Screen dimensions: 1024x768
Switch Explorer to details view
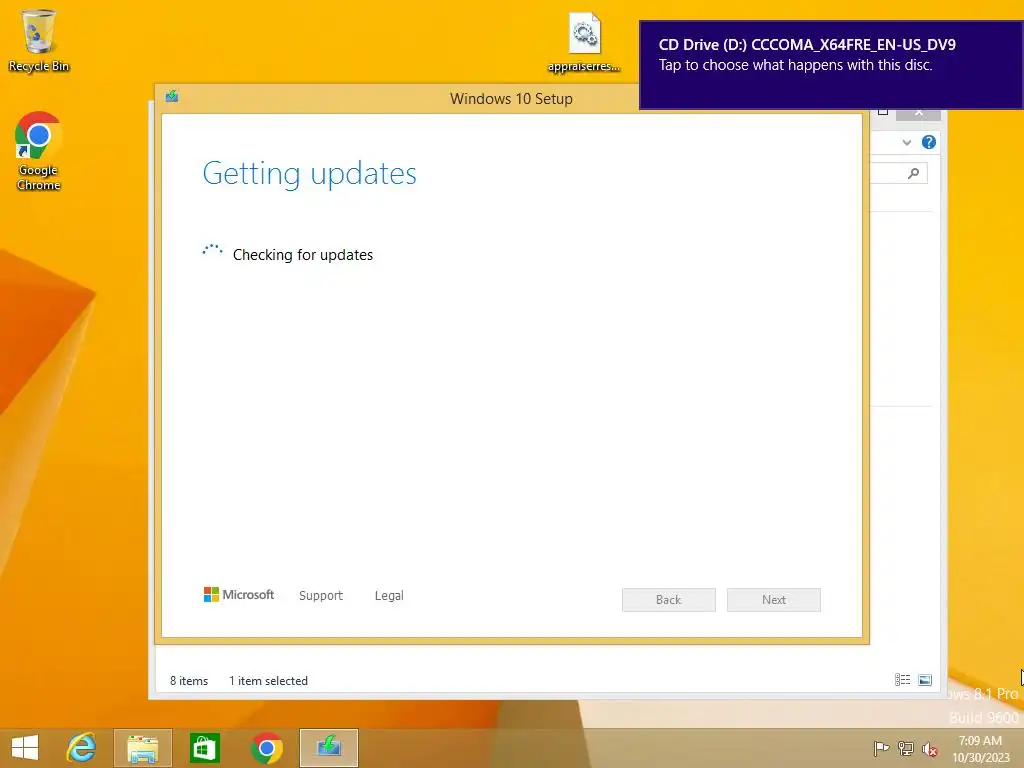click(x=902, y=680)
